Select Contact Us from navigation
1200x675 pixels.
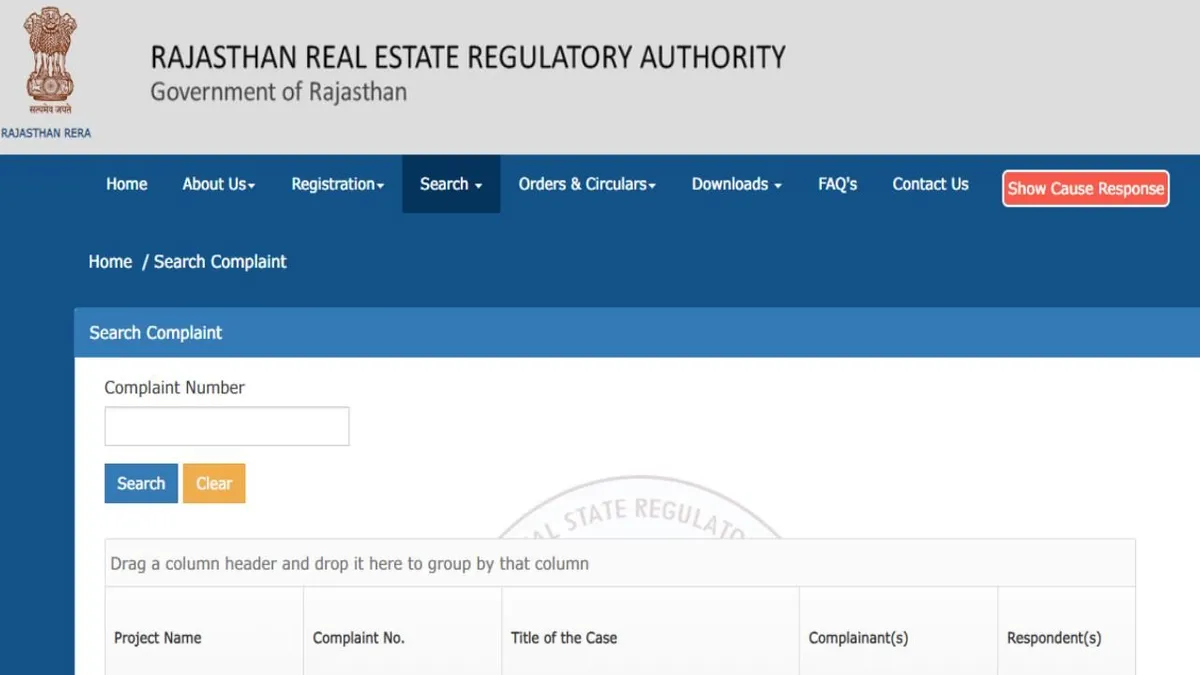coord(930,184)
